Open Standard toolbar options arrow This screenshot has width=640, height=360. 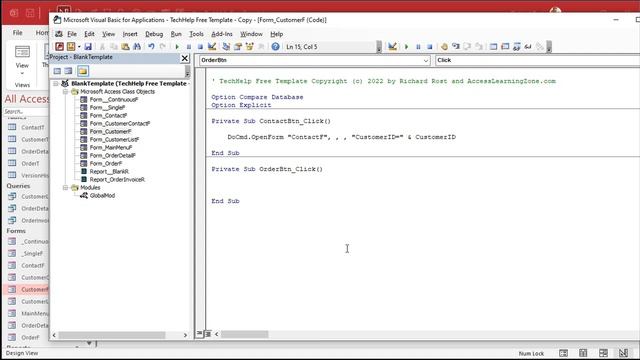pos(379,47)
